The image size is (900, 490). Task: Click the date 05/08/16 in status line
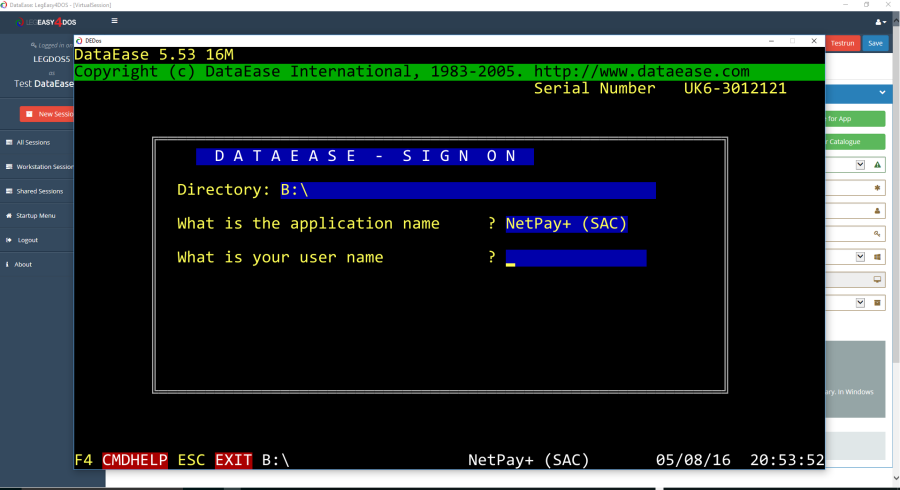tap(693, 460)
